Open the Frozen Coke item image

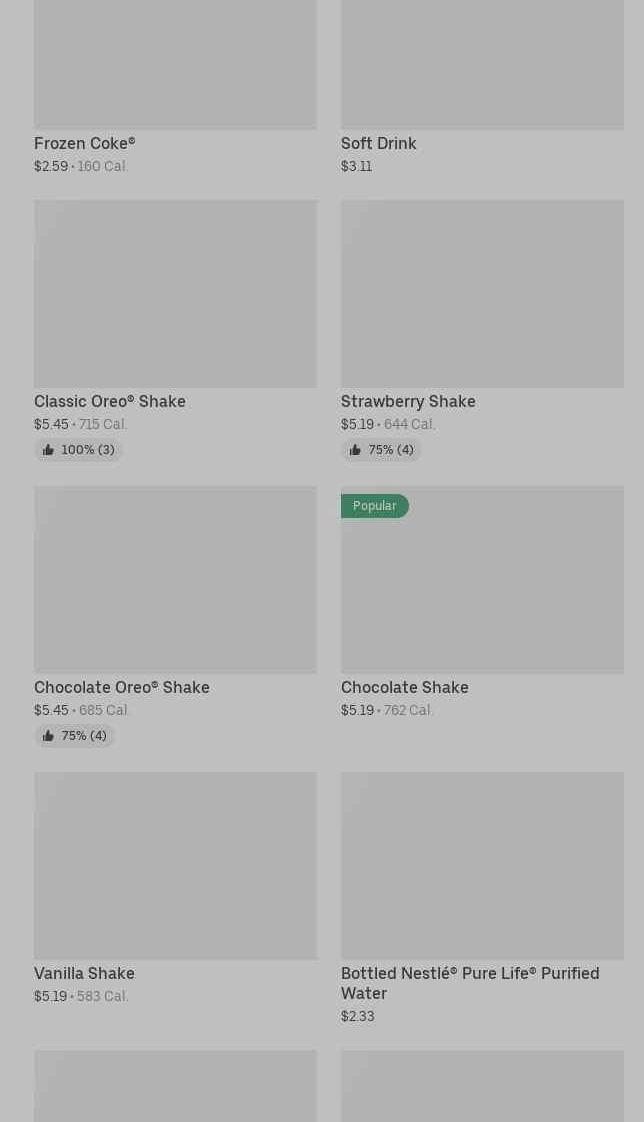175,65
